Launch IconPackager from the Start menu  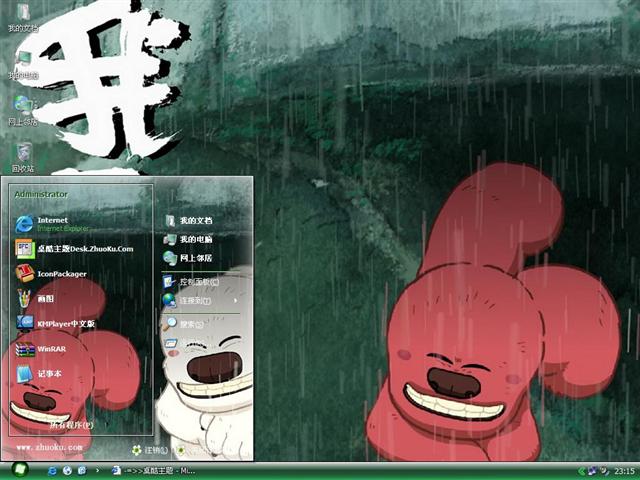point(51,273)
